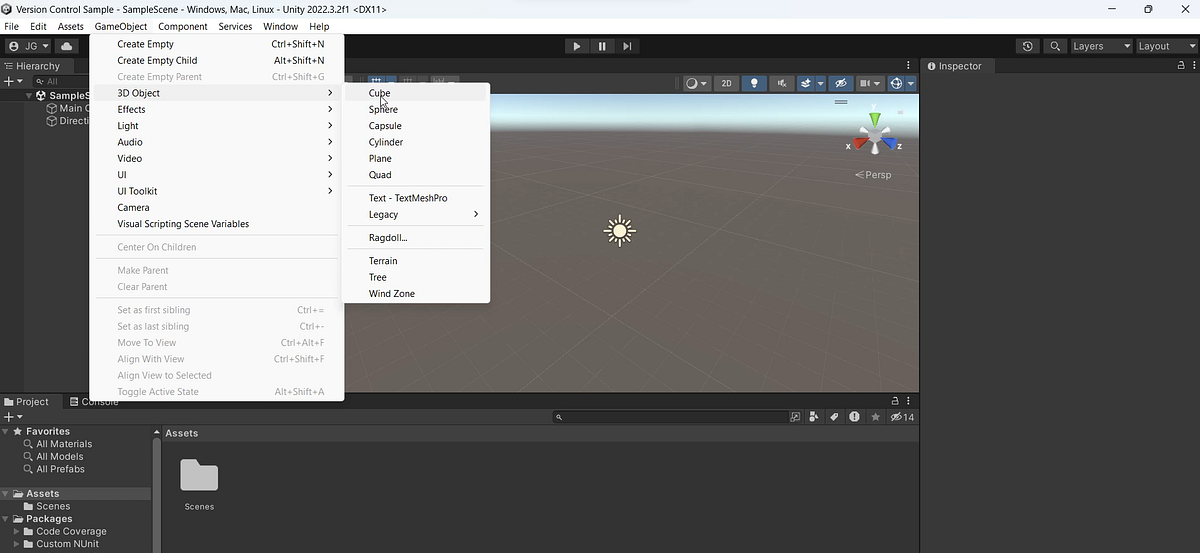
Task: Click Create Empty in GameObject menu
Action: (217, 44)
